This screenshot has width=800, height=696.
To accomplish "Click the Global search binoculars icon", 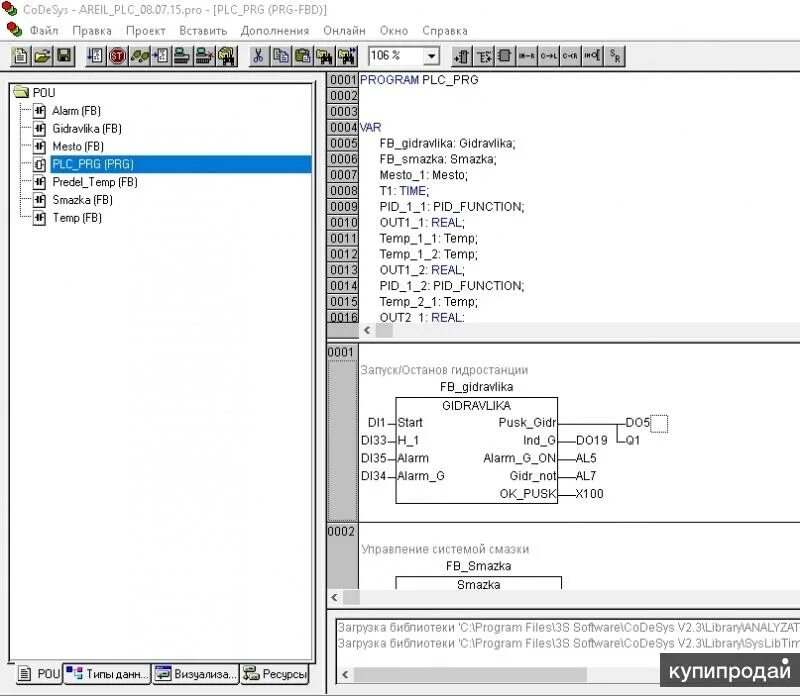I will pyautogui.click(x=227, y=56).
